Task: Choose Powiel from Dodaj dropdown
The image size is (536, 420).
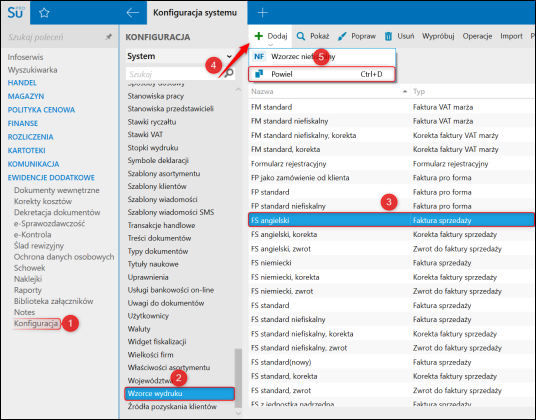Action: pos(322,74)
